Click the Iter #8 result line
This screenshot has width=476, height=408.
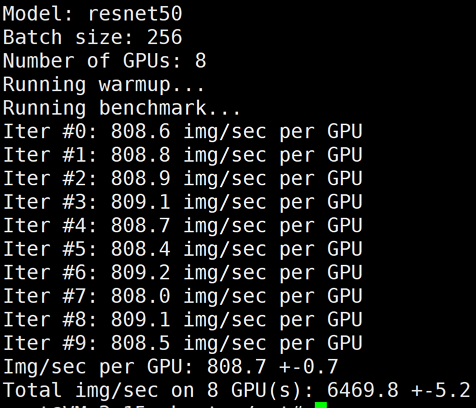(x=182, y=320)
